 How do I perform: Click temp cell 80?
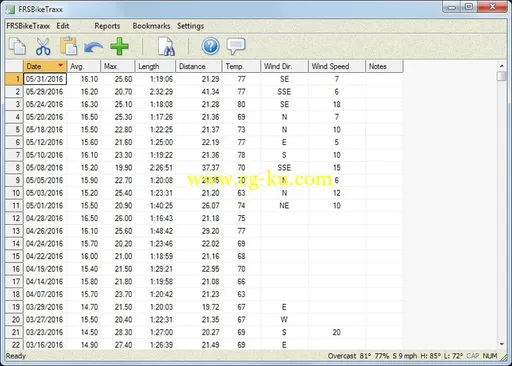point(241,104)
